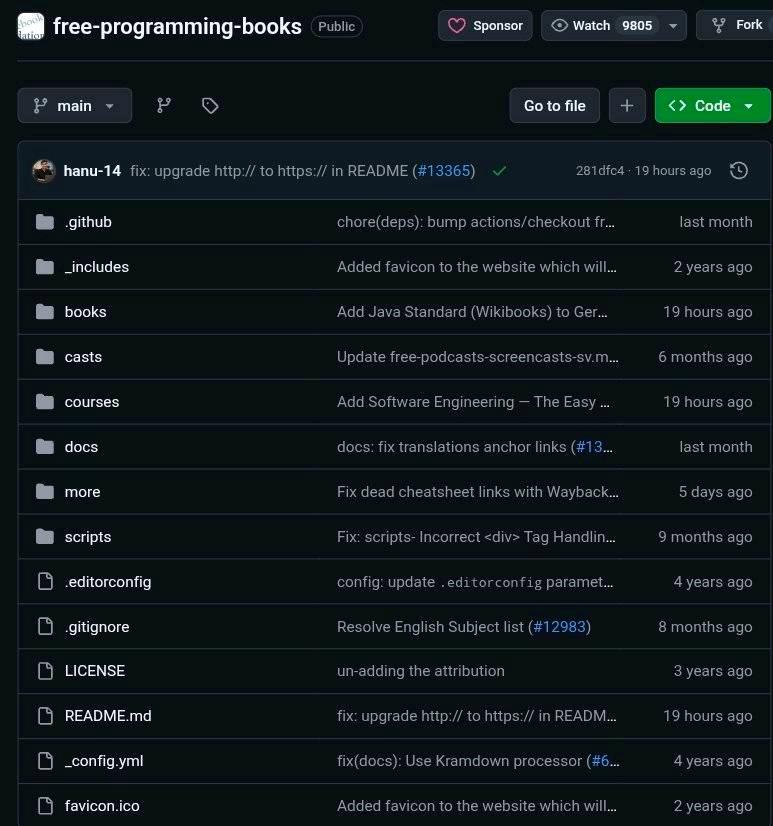Open the courses folder
Screen dimensions: 773x826
click(92, 402)
